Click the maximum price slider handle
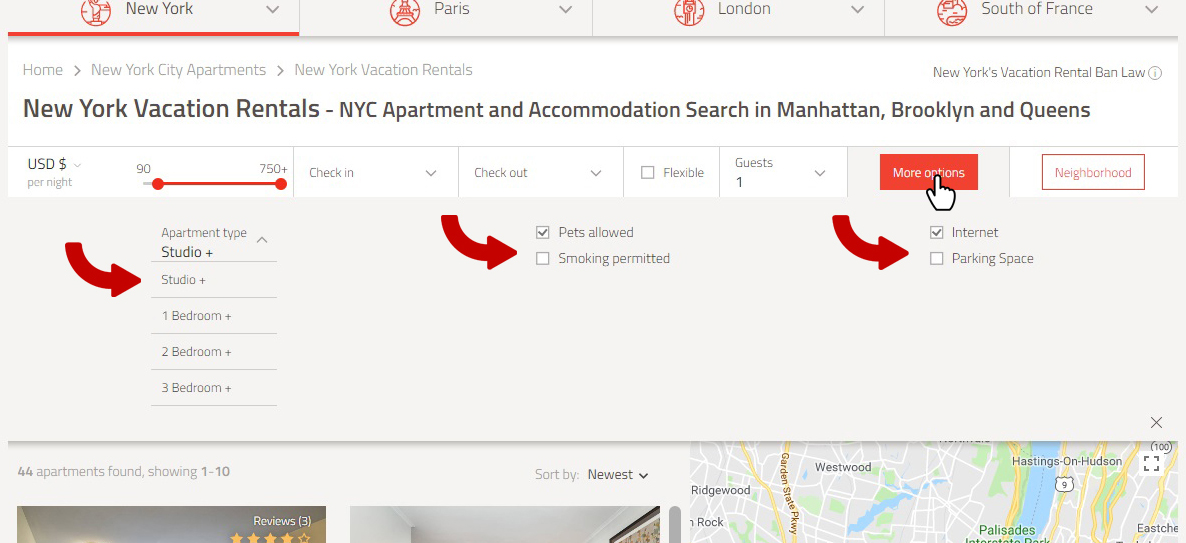This screenshot has width=1186, height=543. click(x=281, y=184)
